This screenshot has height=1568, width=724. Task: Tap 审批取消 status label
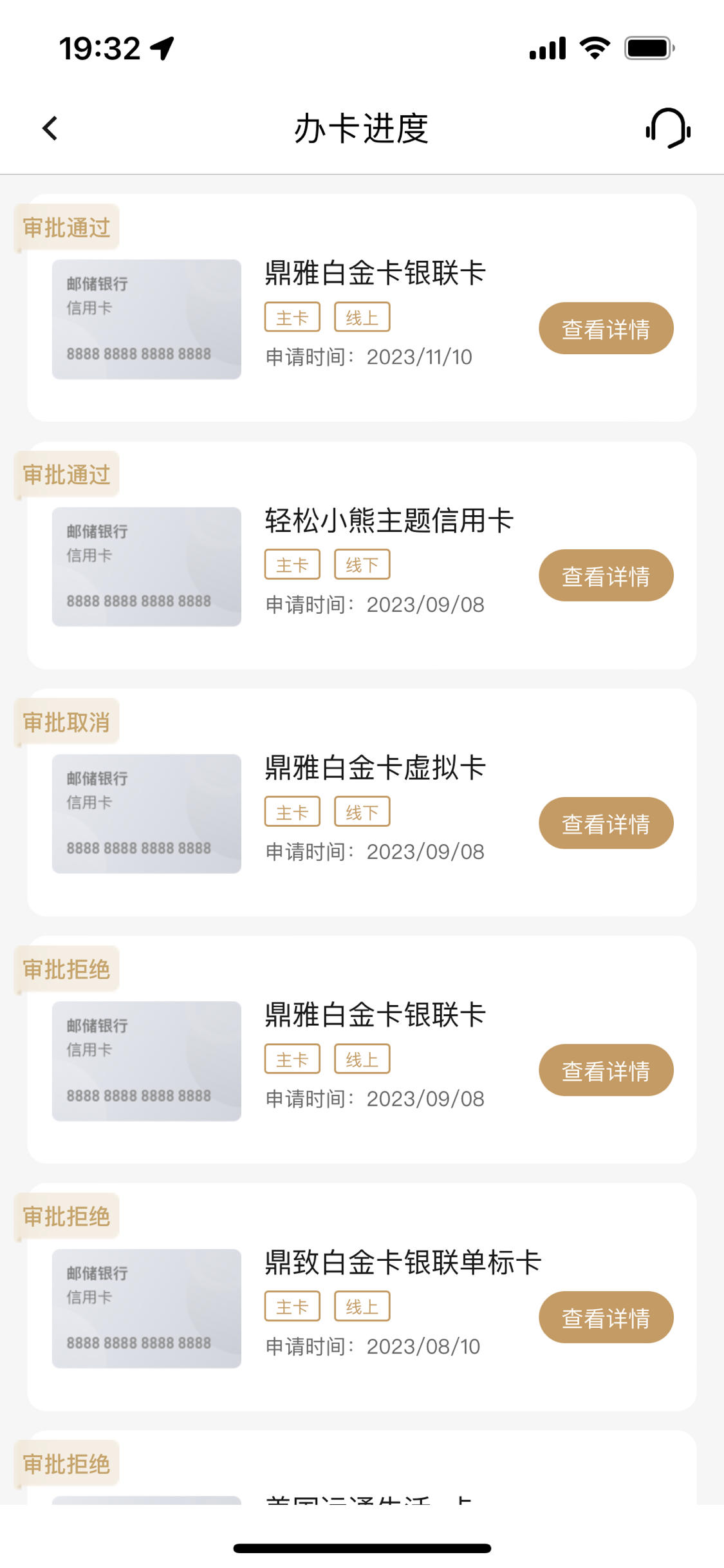coord(67,723)
